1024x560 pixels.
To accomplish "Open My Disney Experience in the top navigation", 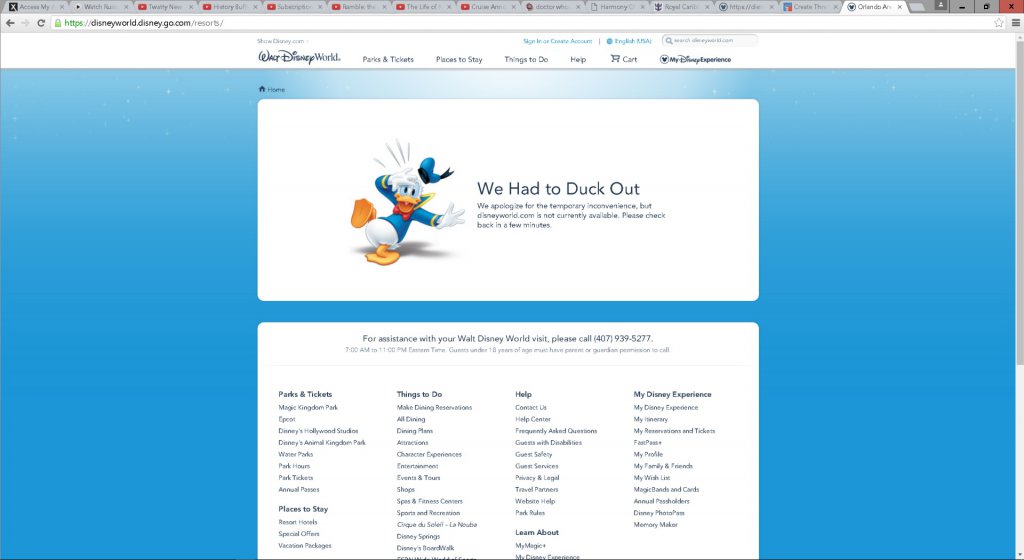I will click(x=696, y=59).
